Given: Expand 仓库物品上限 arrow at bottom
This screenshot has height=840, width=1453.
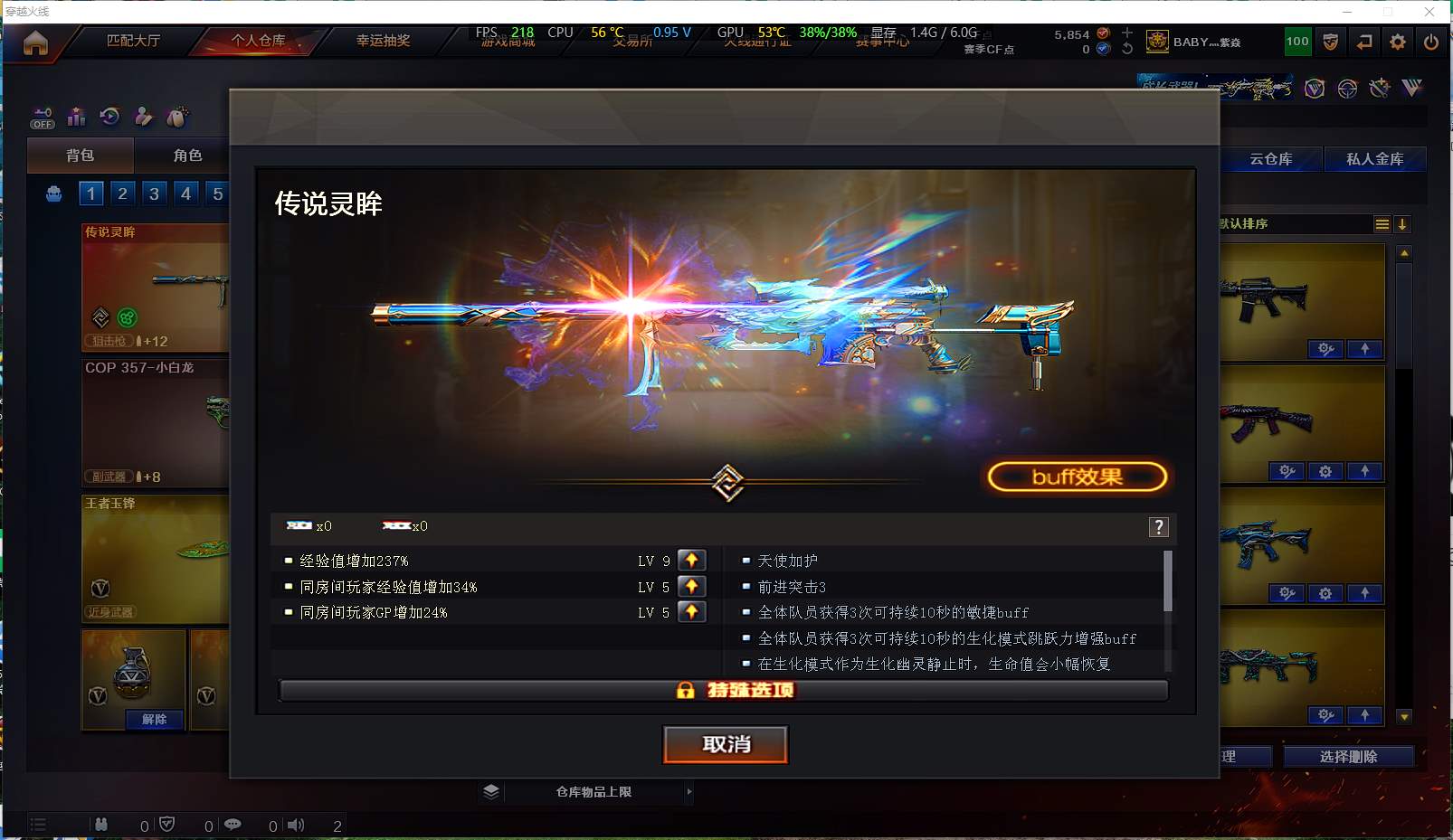Looking at the screenshot, I should (x=689, y=792).
